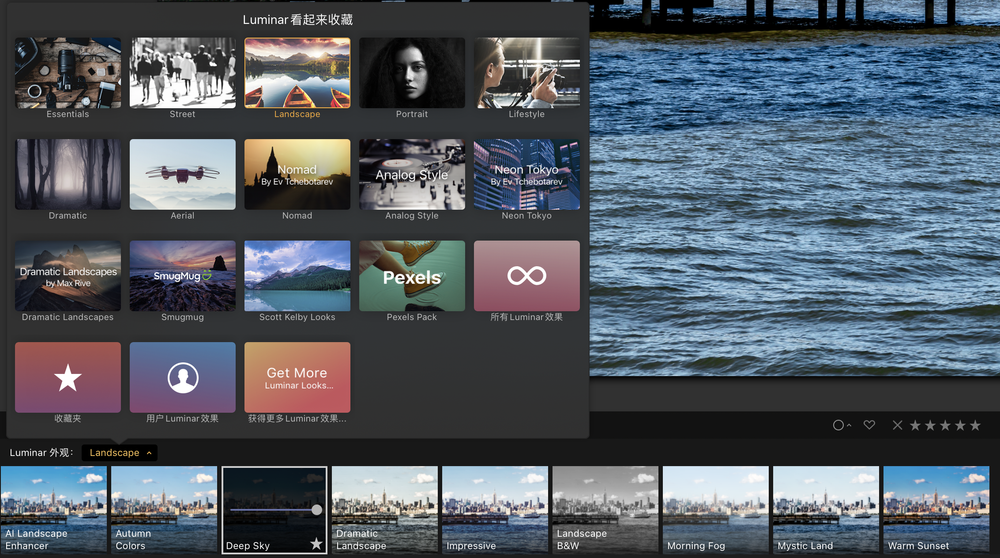Set rating to two stars
The width and height of the screenshot is (1000, 558).
930,425
